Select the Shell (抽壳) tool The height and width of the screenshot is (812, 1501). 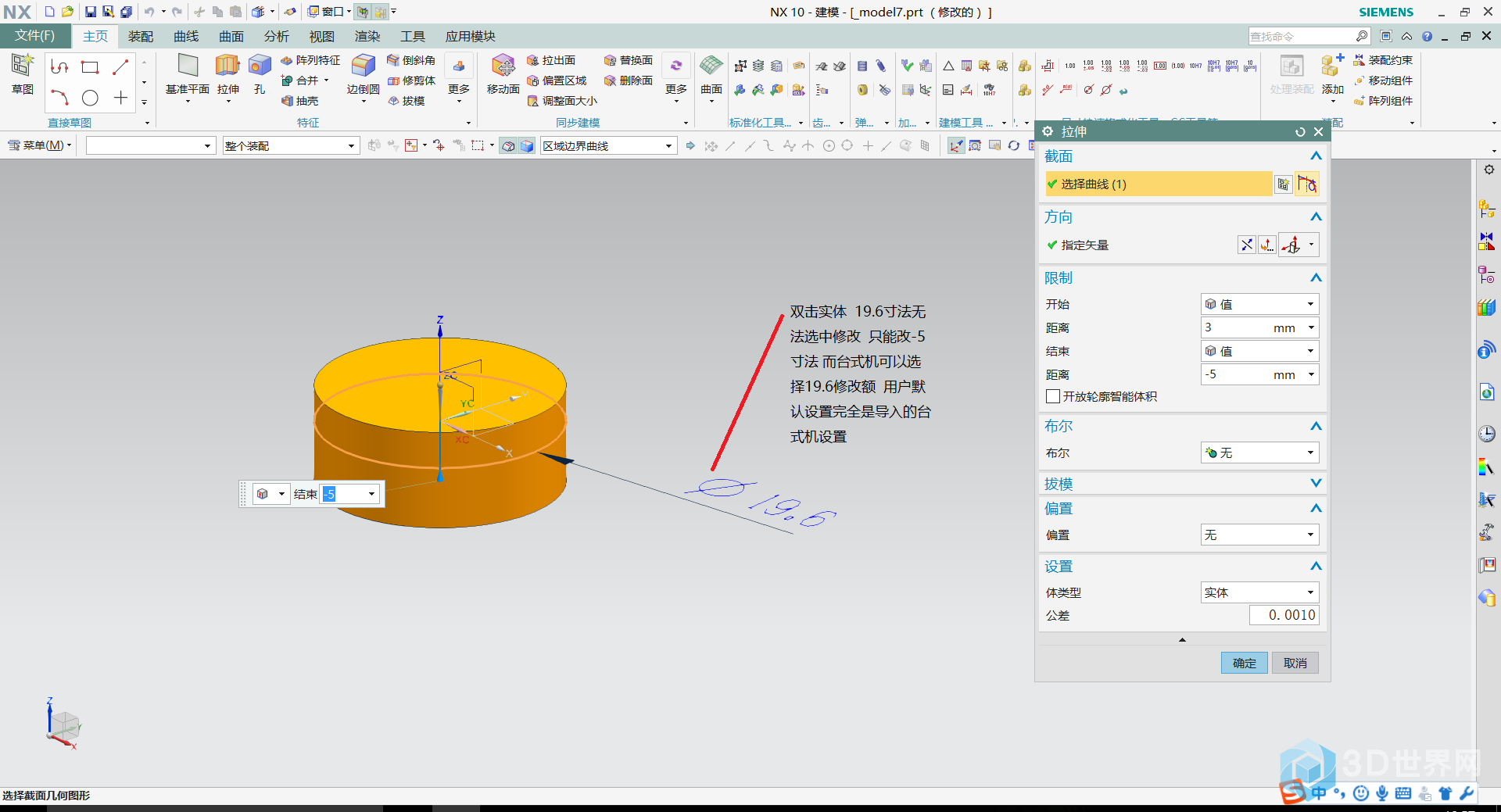(x=300, y=101)
